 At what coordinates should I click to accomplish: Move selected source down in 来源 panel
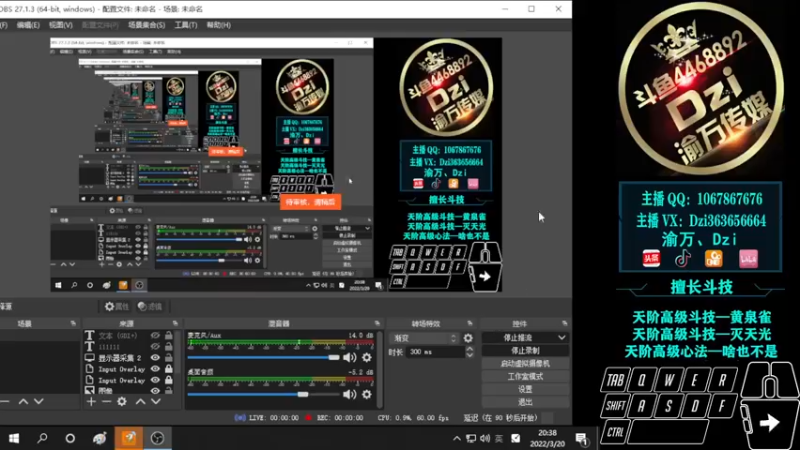point(156,402)
